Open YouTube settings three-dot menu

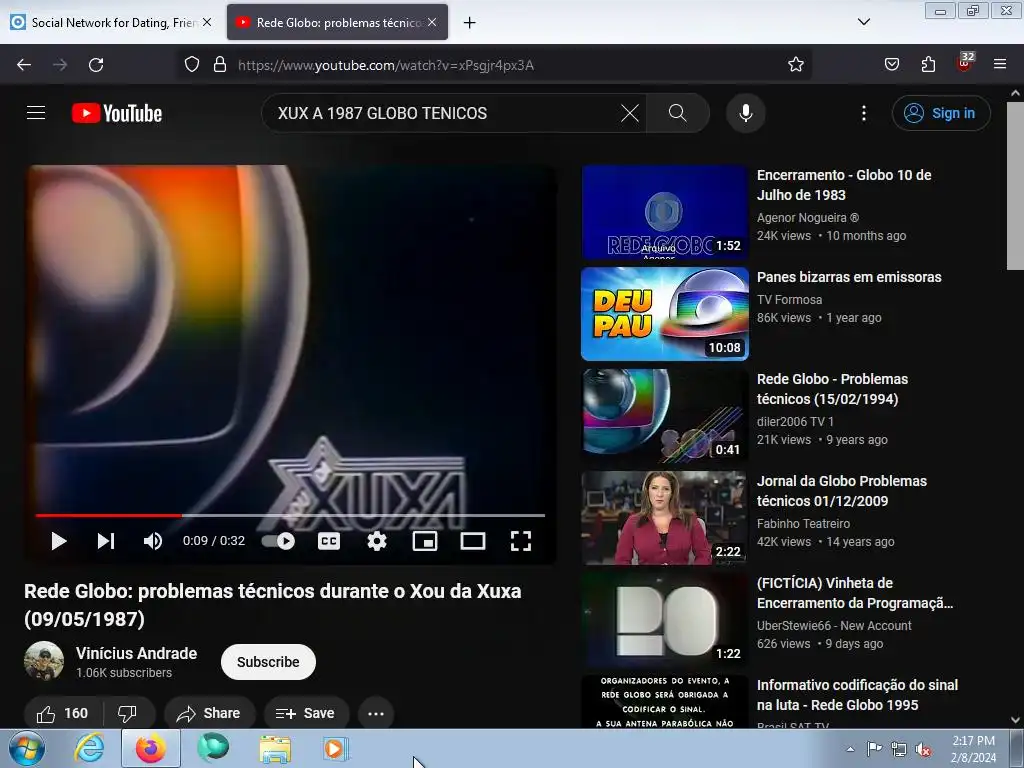863,113
